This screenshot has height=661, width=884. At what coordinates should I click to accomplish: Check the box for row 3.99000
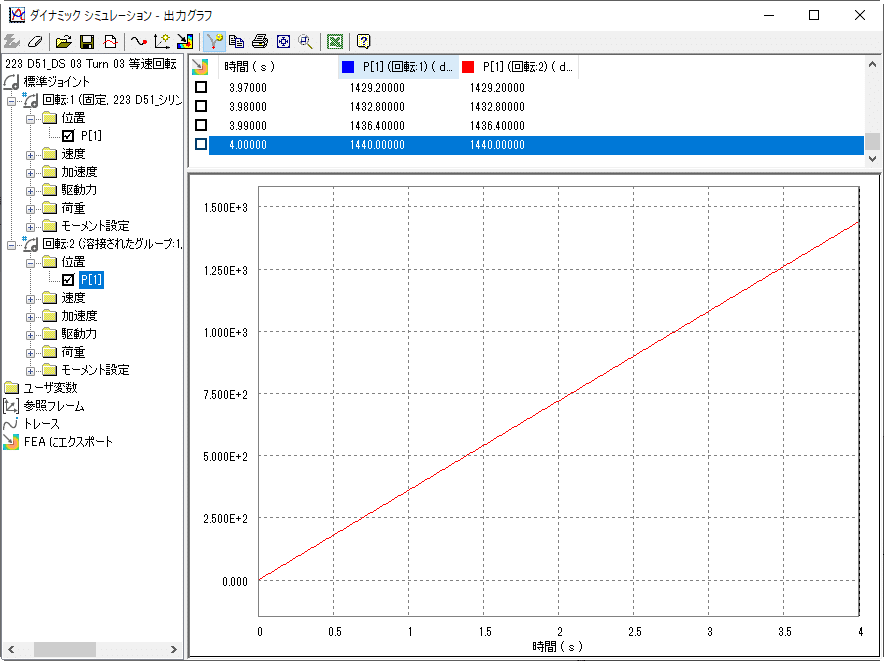point(201,125)
